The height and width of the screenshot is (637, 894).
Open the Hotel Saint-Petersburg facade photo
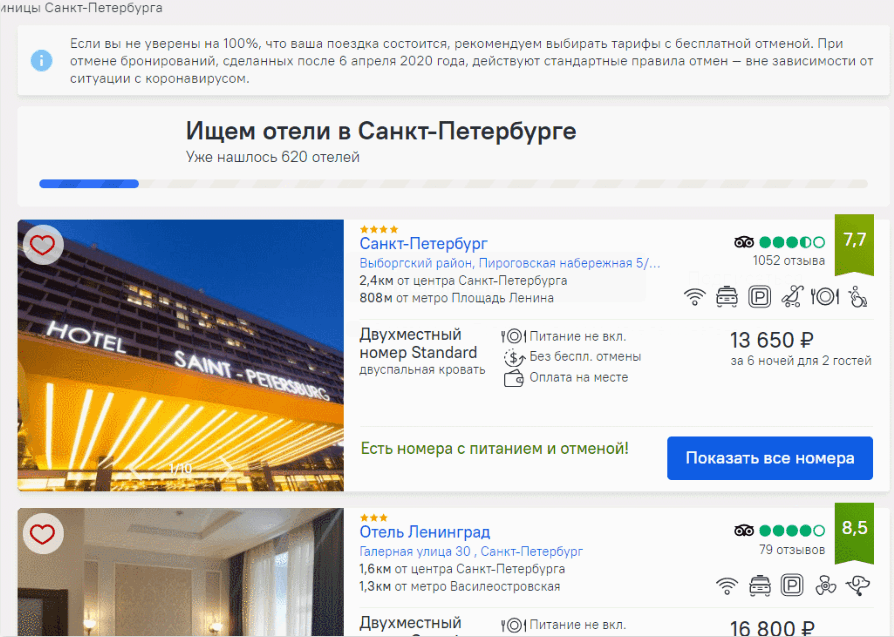[x=181, y=355]
